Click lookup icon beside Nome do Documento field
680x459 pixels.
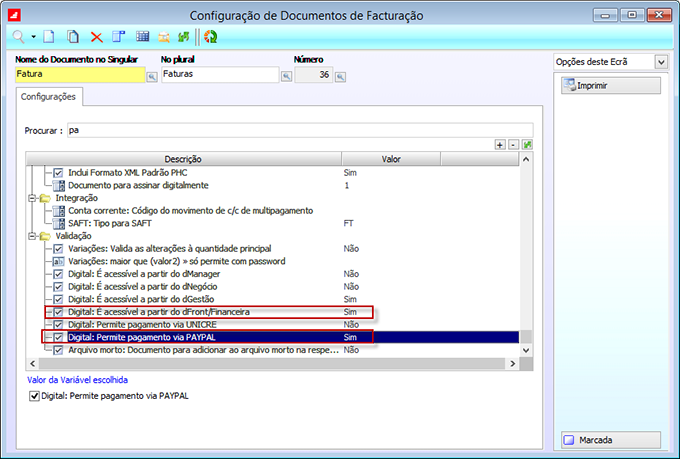coord(152,77)
